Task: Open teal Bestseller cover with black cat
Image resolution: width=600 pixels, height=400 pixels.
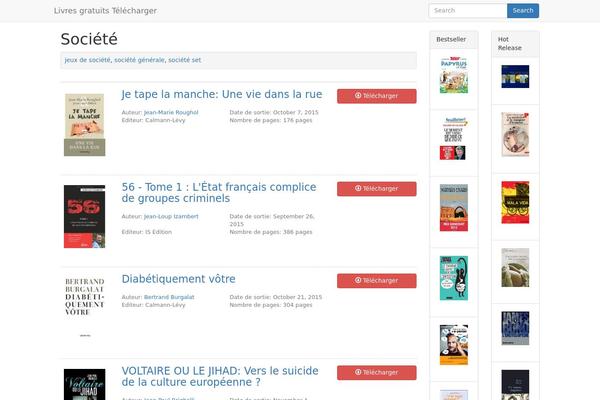Action: click(x=454, y=278)
